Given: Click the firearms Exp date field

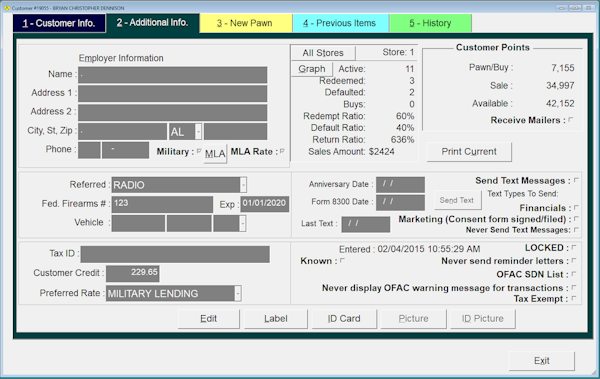Looking at the screenshot, I should point(264,204).
